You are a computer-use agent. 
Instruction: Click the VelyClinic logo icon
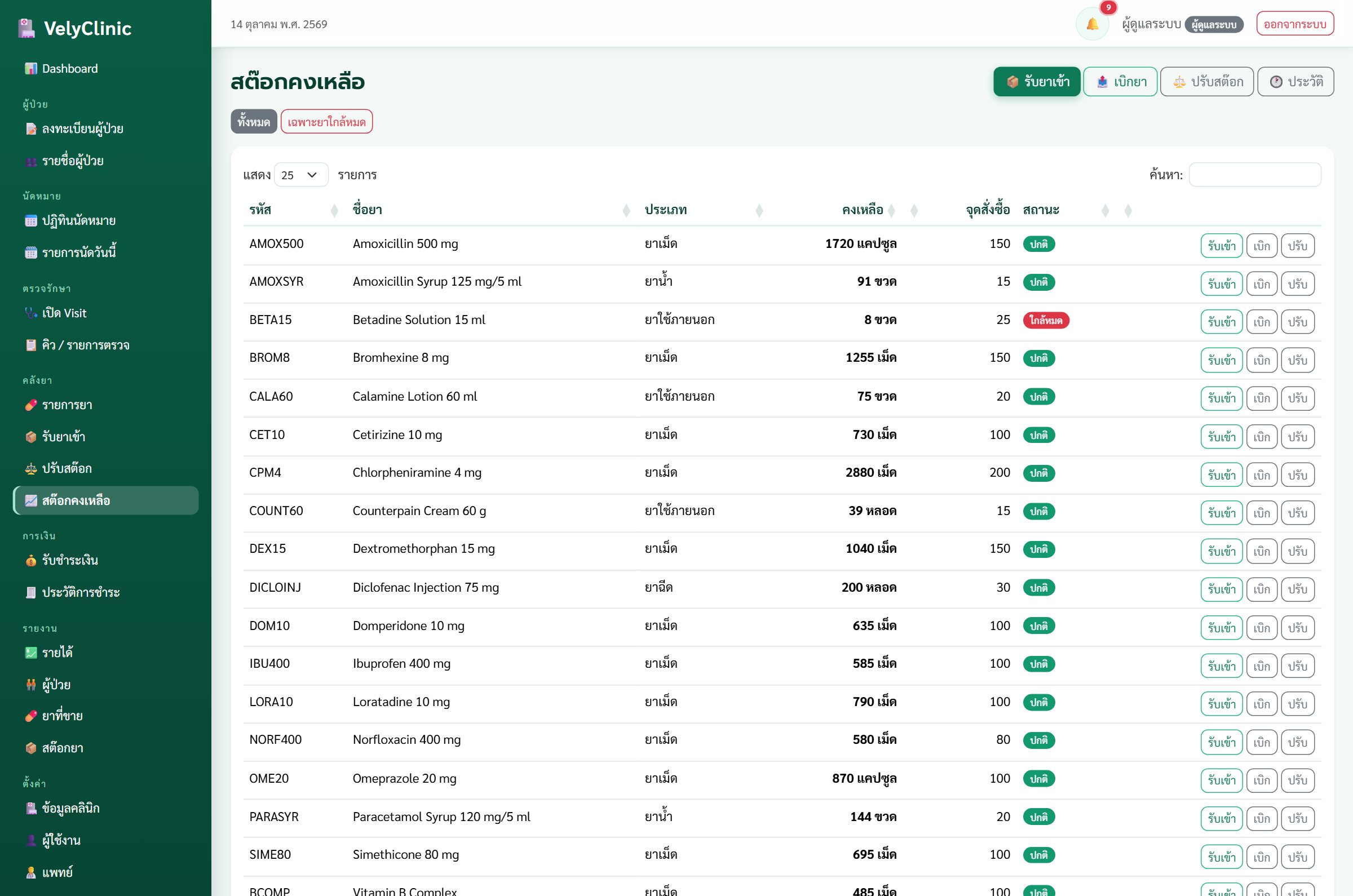coord(26,28)
